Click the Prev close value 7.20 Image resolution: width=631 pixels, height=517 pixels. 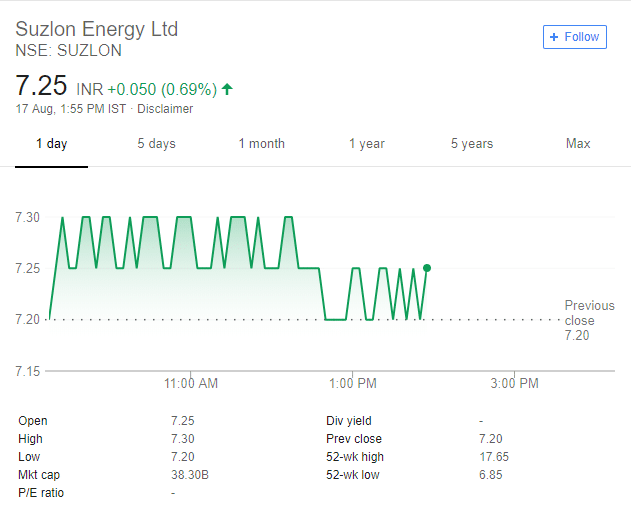491,439
